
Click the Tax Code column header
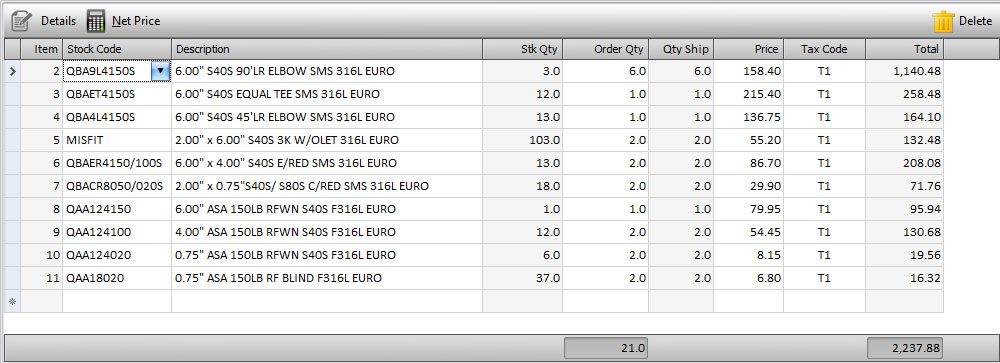pyautogui.click(x=824, y=49)
